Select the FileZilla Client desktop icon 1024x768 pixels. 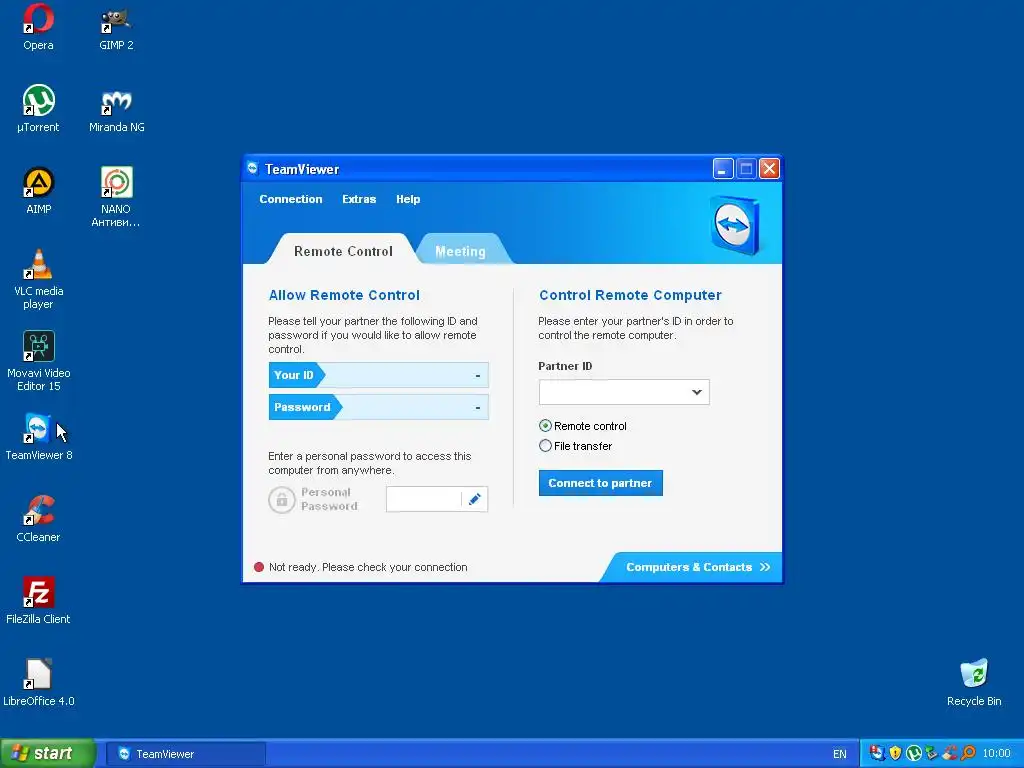39,601
